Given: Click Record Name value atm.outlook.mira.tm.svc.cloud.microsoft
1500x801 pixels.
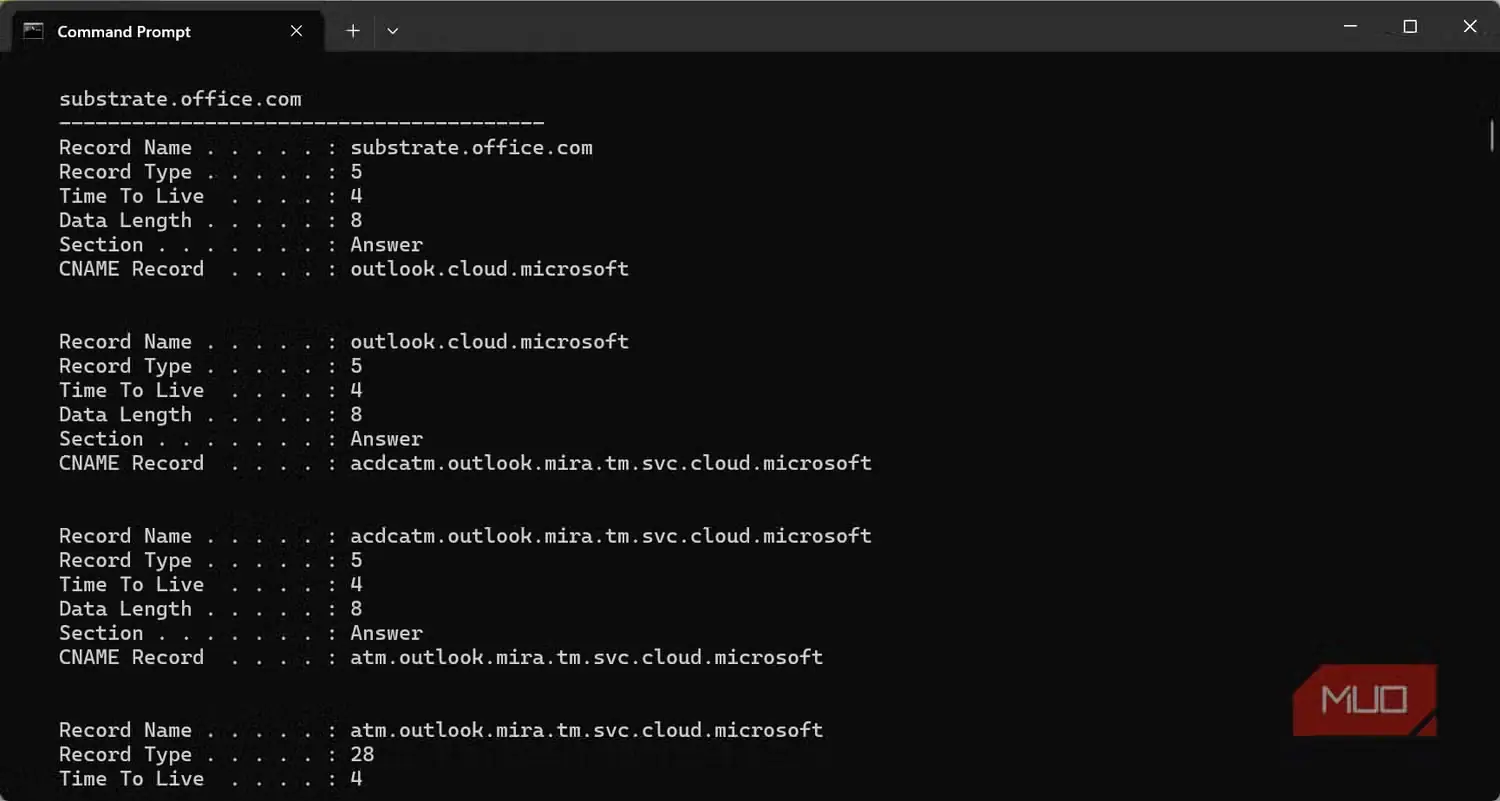Looking at the screenshot, I should (587, 730).
